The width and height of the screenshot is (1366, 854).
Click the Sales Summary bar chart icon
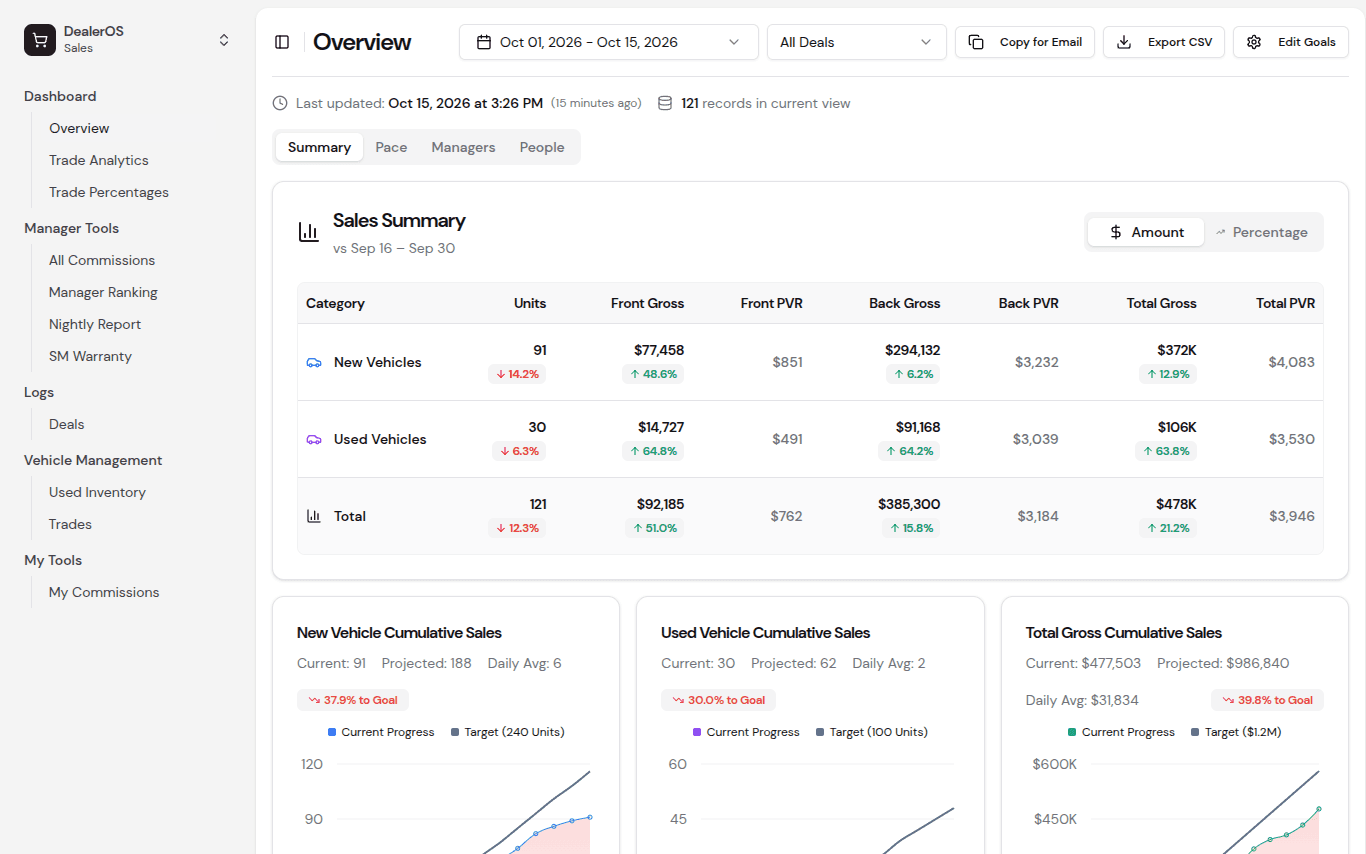click(x=309, y=232)
